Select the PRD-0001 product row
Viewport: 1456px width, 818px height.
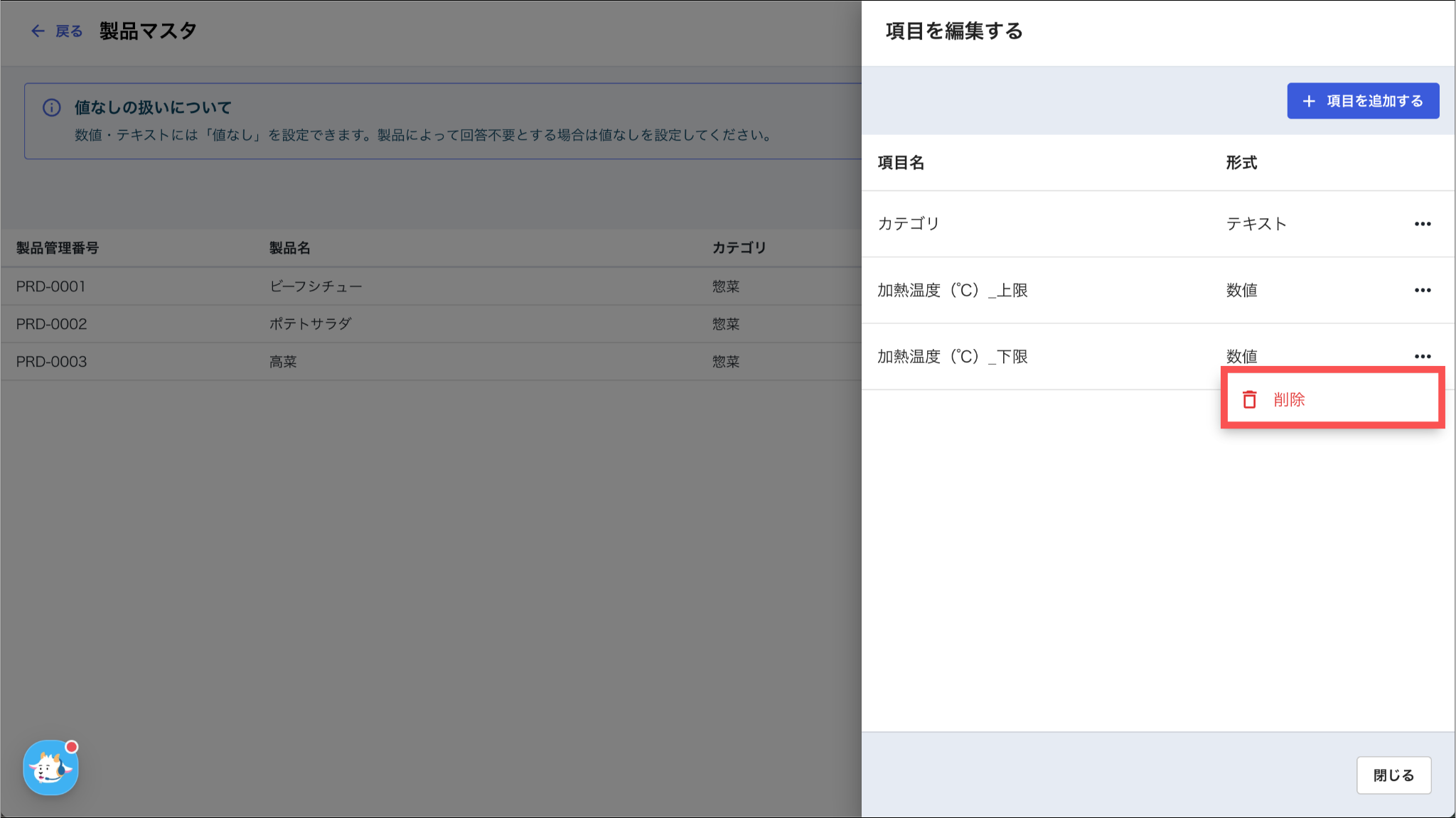pyautogui.click(x=50, y=286)
